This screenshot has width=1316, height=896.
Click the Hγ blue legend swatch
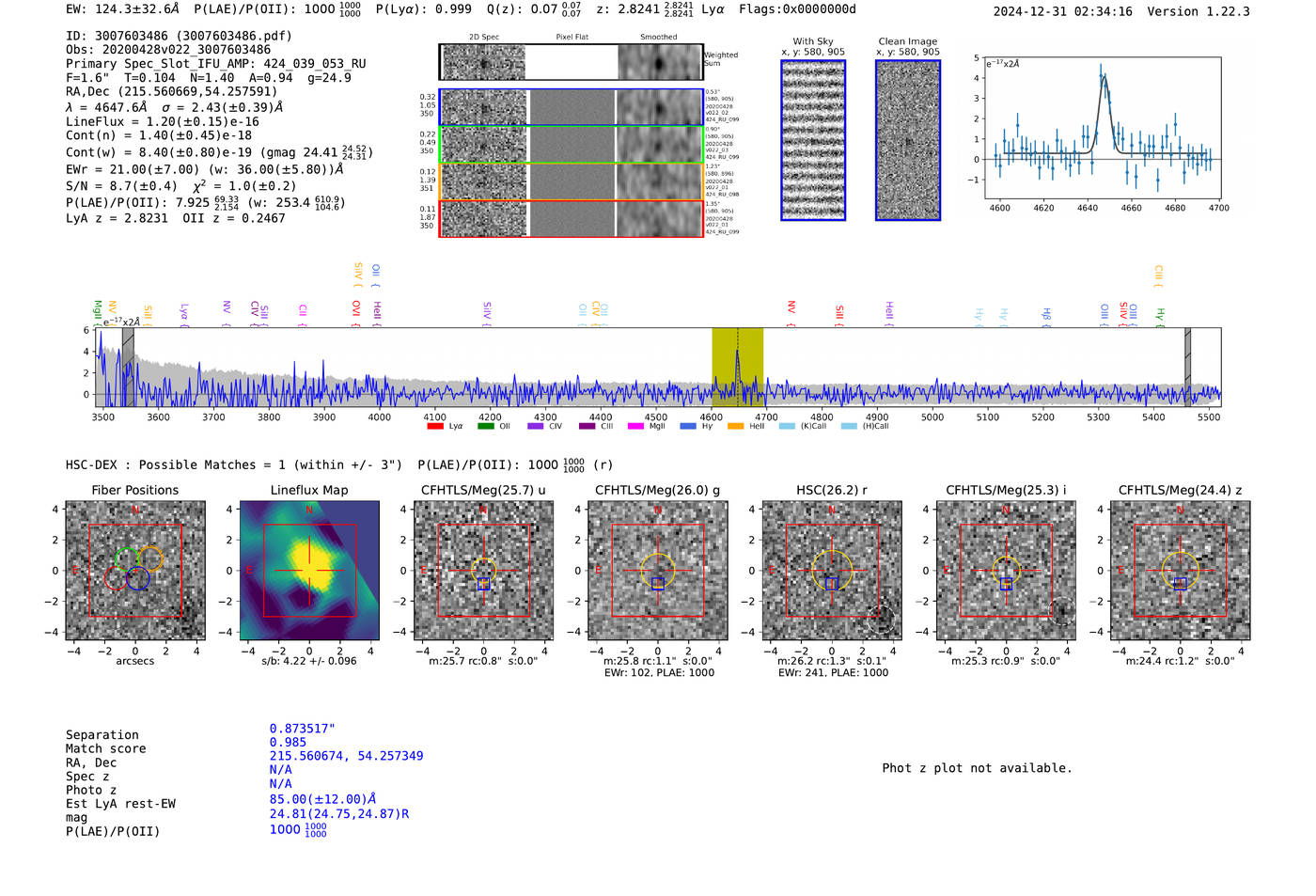pos(688,426)
